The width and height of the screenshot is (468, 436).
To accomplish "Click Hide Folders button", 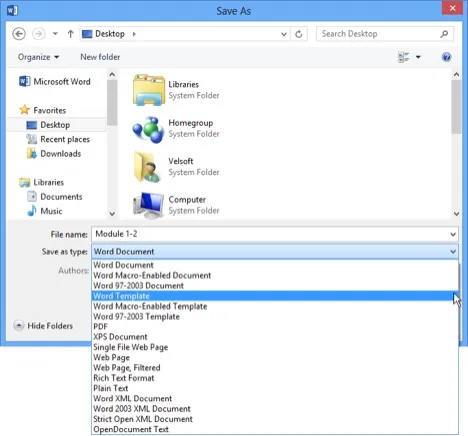I will [x=43, y=326].
